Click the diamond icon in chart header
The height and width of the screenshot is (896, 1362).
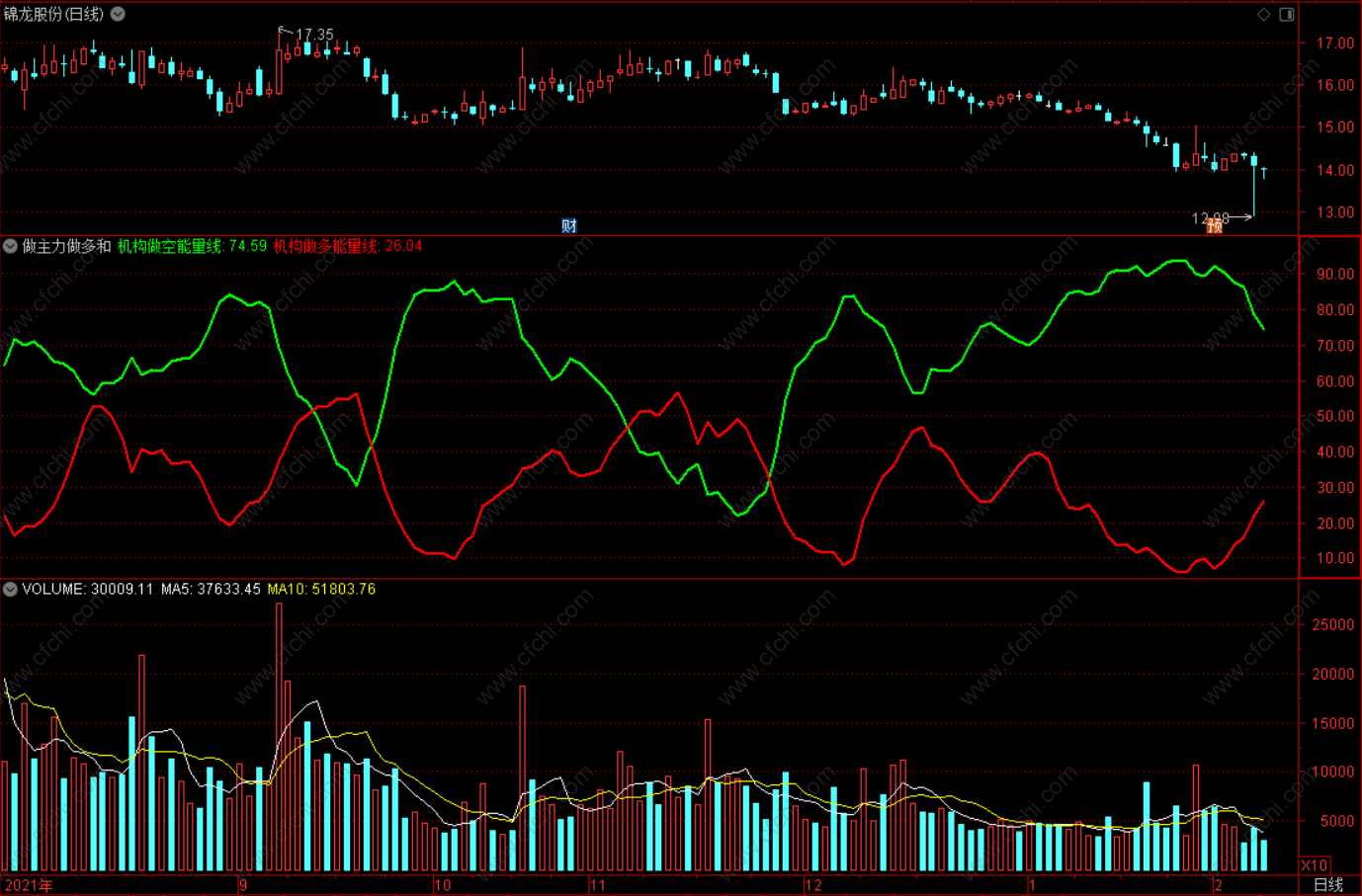[1263, 14]
